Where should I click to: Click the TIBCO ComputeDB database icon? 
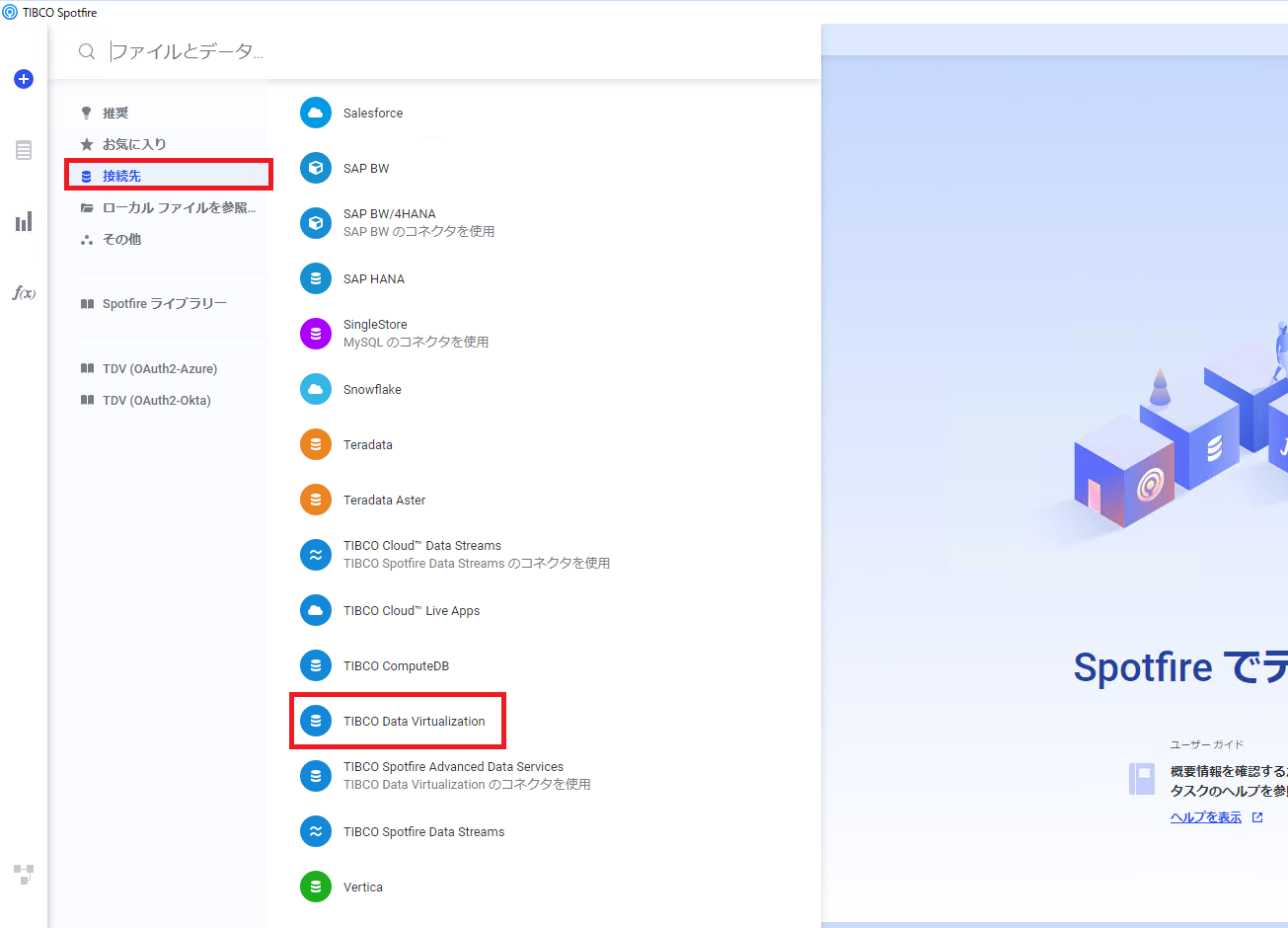pos(316,666)
